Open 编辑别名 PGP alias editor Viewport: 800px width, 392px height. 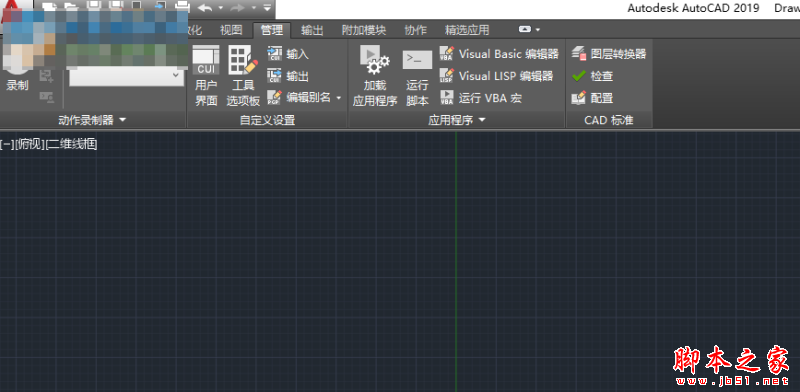pyautogui.click(x=299, y=97)
